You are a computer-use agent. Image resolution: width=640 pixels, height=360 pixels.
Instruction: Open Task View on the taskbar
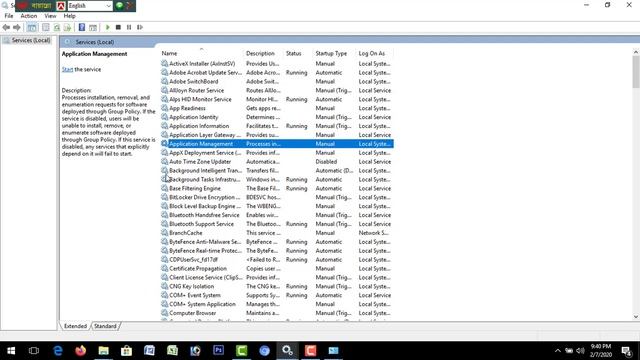tap(34, 351)
